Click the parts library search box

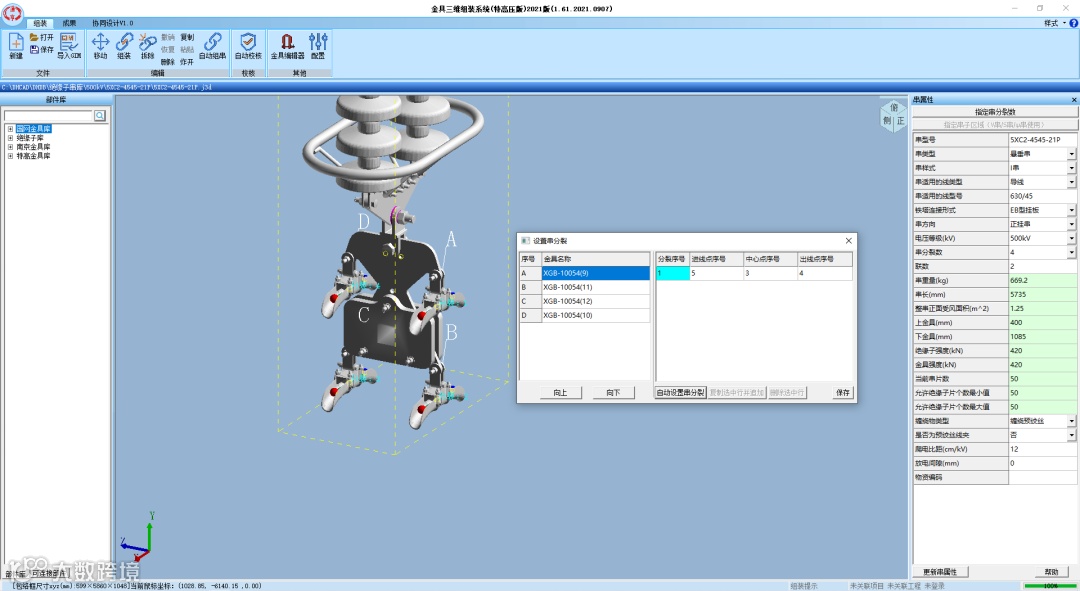tap(49, 116)
